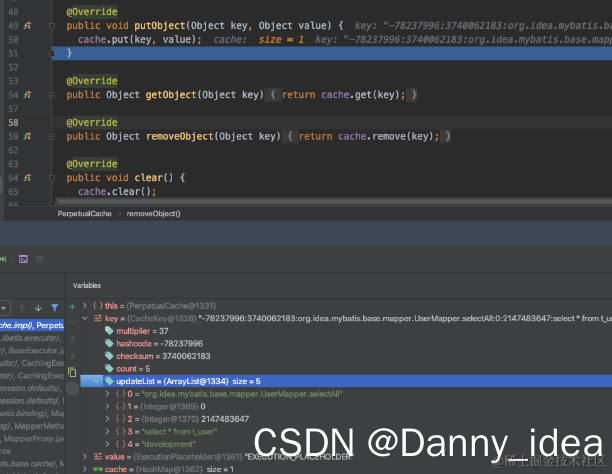This screenshot has width=612, height=474.
Task: Click the editor horizontal scrollbar
Action: click(334, 201)
